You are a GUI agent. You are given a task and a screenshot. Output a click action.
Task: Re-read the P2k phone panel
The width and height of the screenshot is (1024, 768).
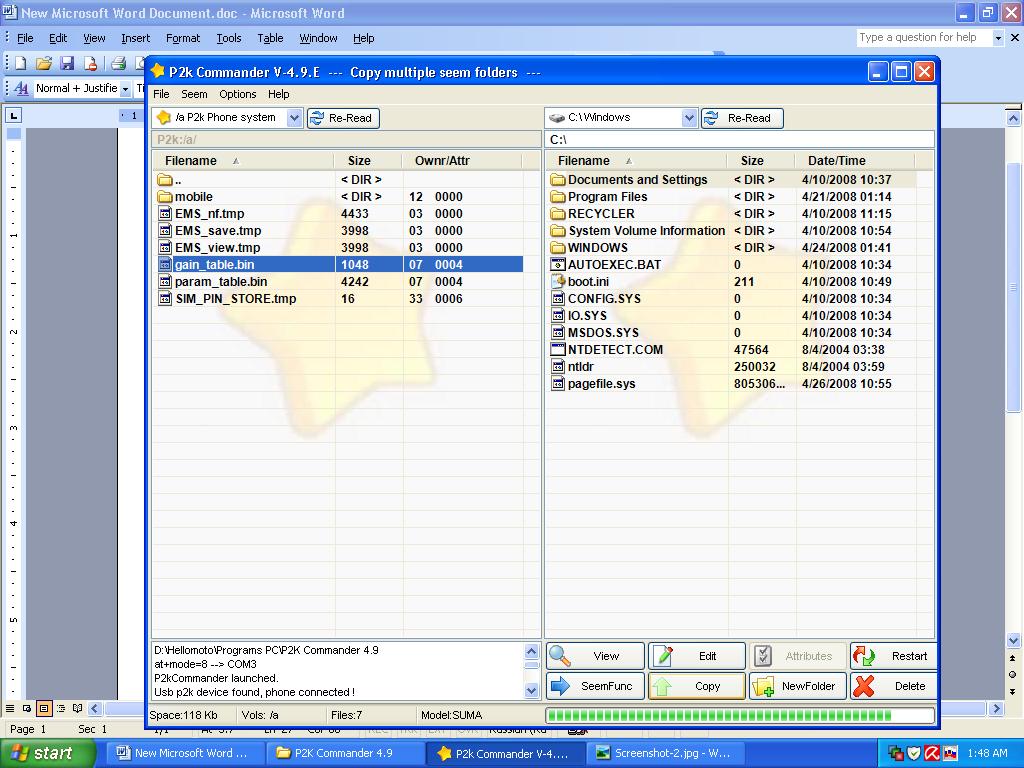point(344,118)
